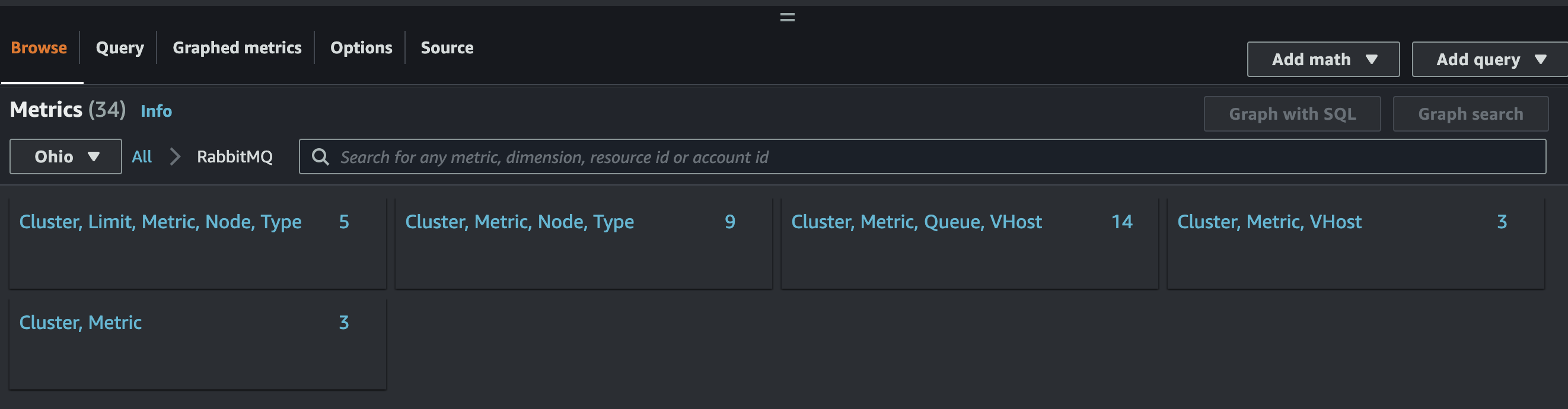Open Cluster, Metric, Node, Type dimension
The height and width of the screenshot is (409, 1568).
pos(520,222)
